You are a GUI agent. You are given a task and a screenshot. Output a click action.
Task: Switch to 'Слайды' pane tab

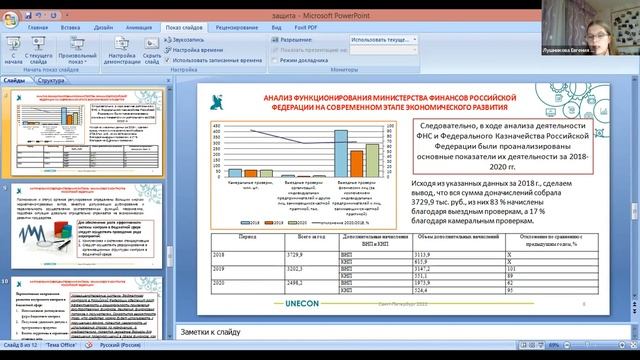[15, 80]
